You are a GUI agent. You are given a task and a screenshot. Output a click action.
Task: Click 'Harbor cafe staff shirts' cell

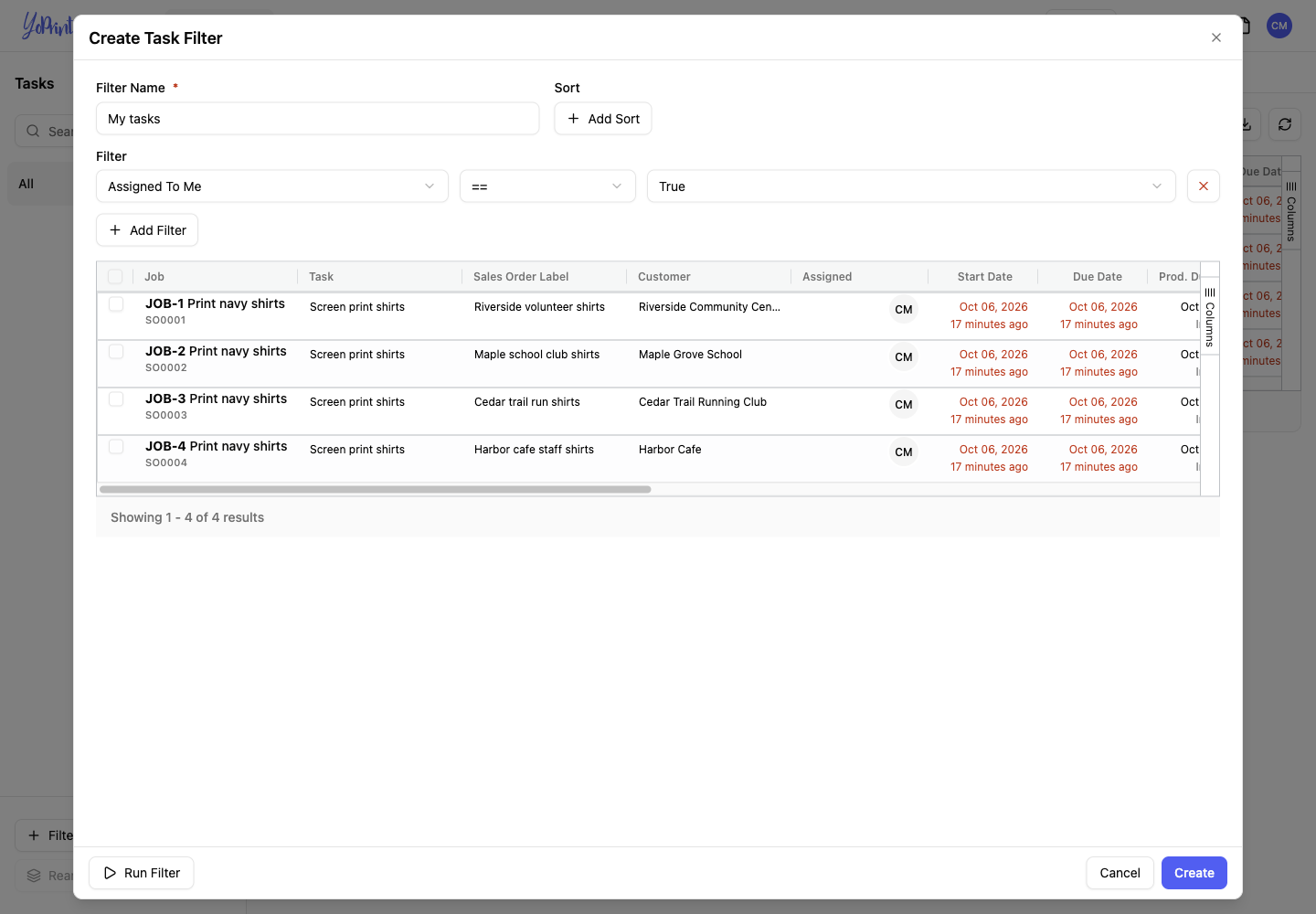point(534,450)
